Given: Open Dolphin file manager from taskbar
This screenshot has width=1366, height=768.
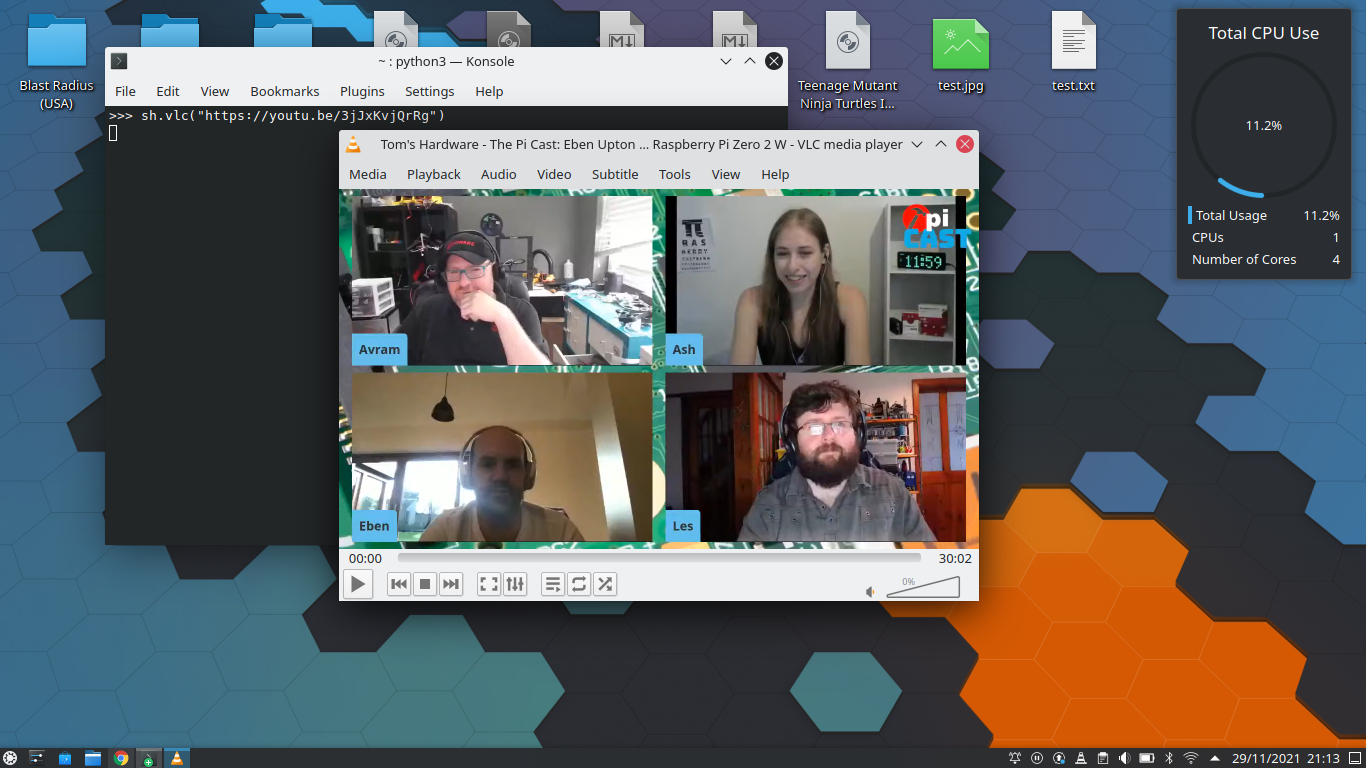Looking at the screenshot, I should coord(93,758).
